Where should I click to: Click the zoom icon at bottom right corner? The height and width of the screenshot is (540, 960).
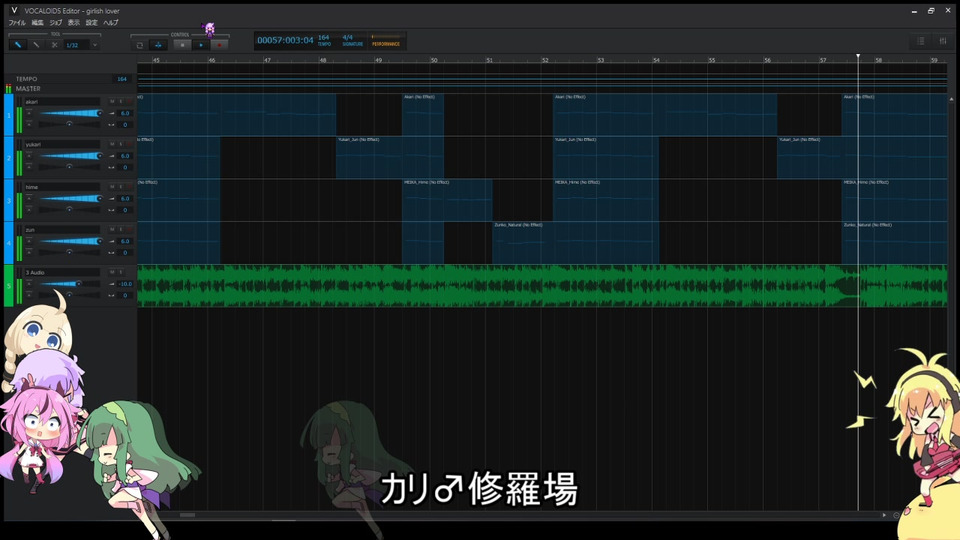[896, 515]
